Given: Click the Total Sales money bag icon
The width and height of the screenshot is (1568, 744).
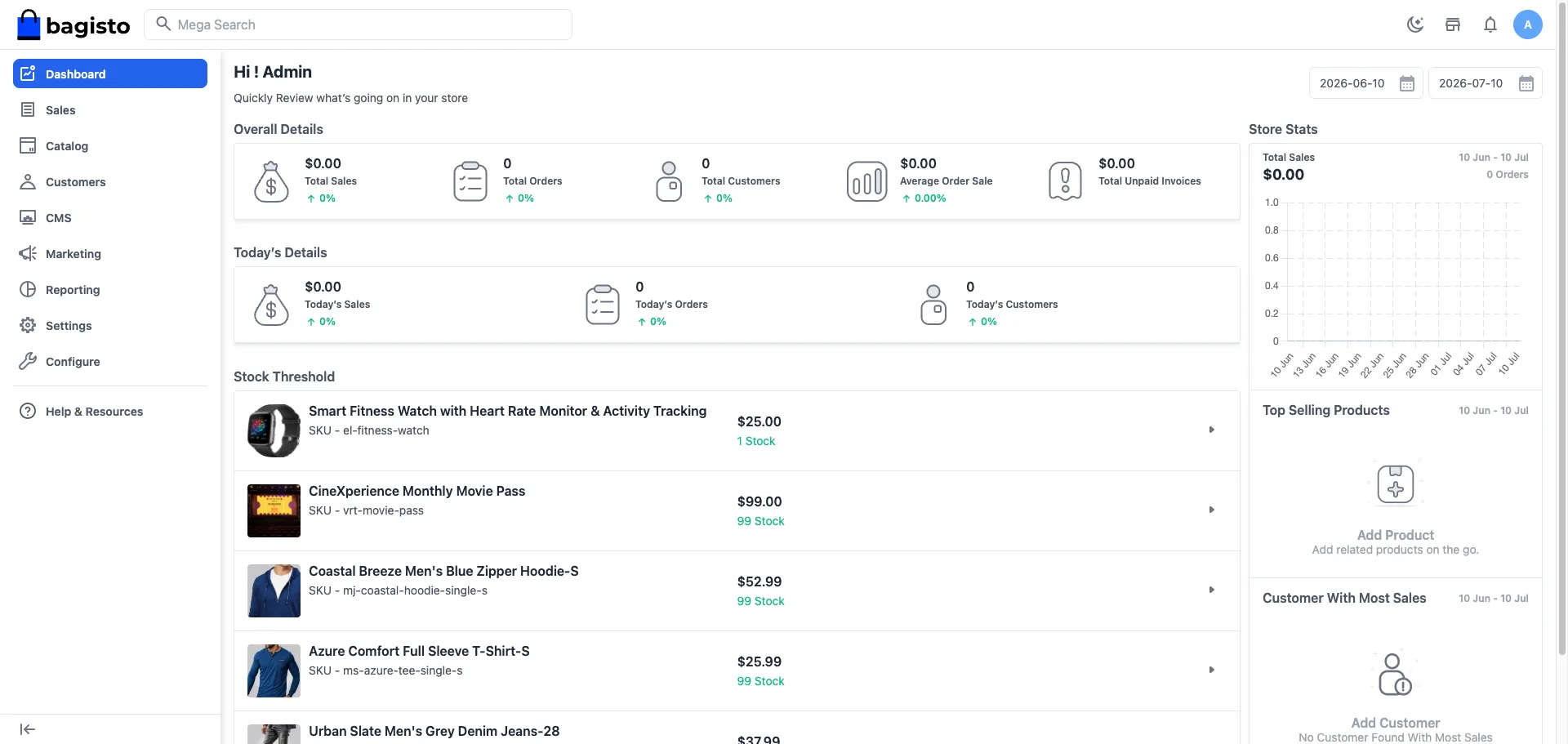Looking at the screenshot, I should tap(271, 181).
